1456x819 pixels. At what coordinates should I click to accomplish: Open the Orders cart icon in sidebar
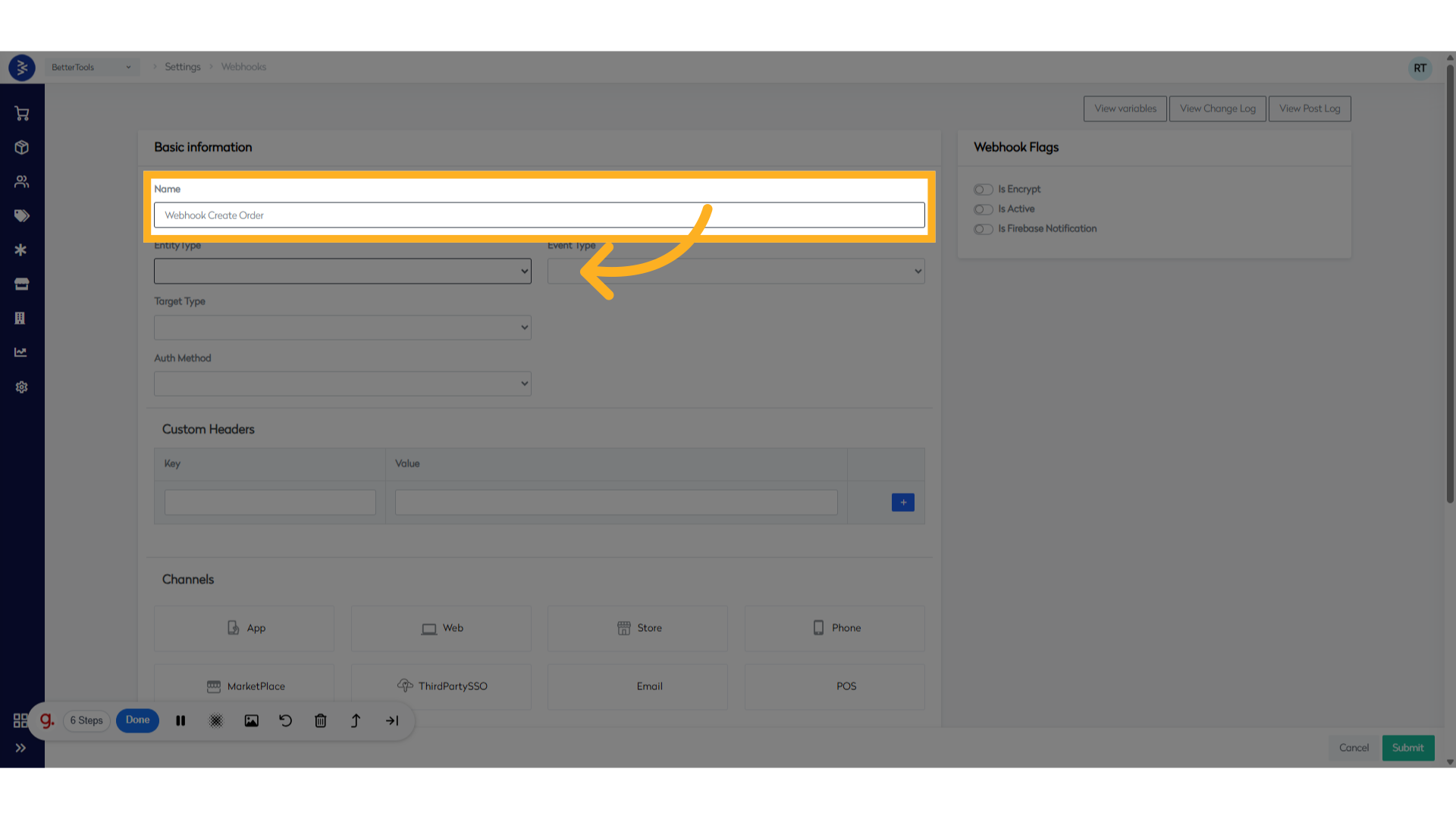21,113
